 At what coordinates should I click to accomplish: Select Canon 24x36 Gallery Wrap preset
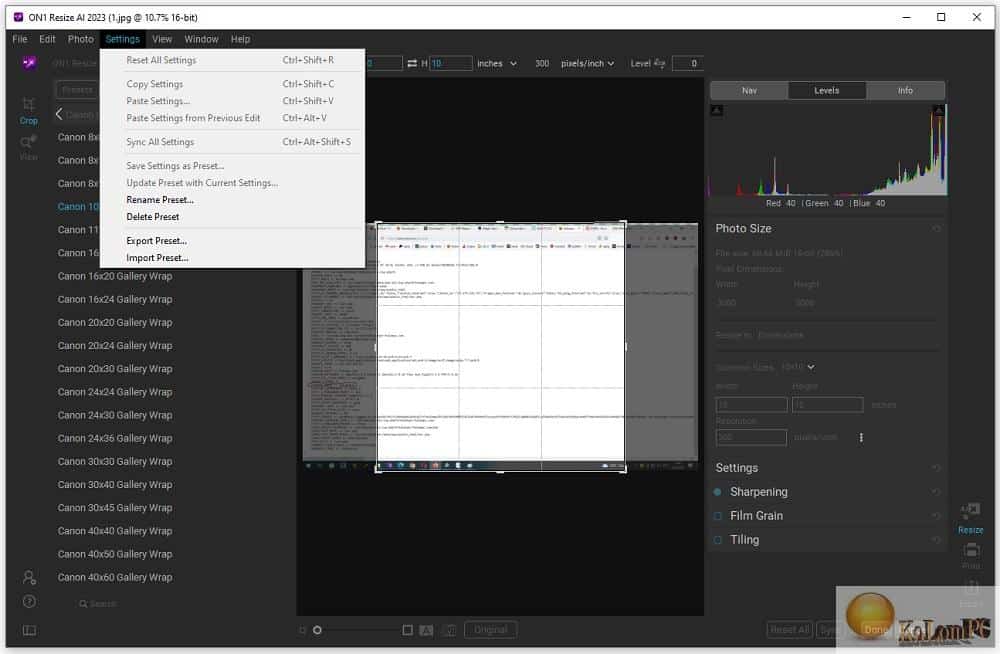115,438
